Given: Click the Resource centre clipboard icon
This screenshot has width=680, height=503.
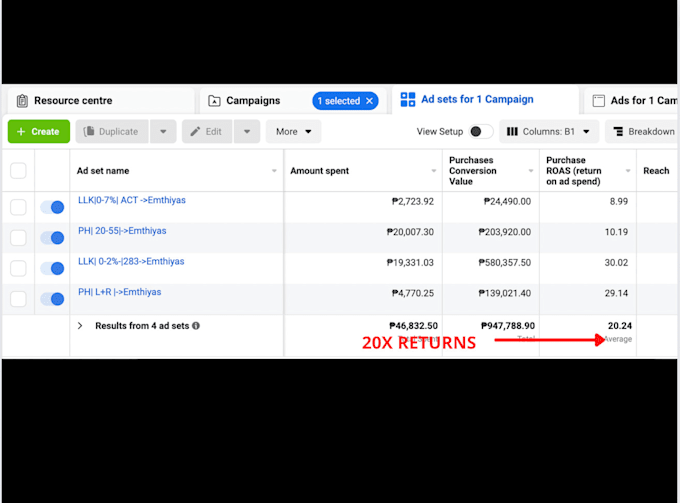Looking at the screenshot, I should pyautogui.click(x=22, y=101).
